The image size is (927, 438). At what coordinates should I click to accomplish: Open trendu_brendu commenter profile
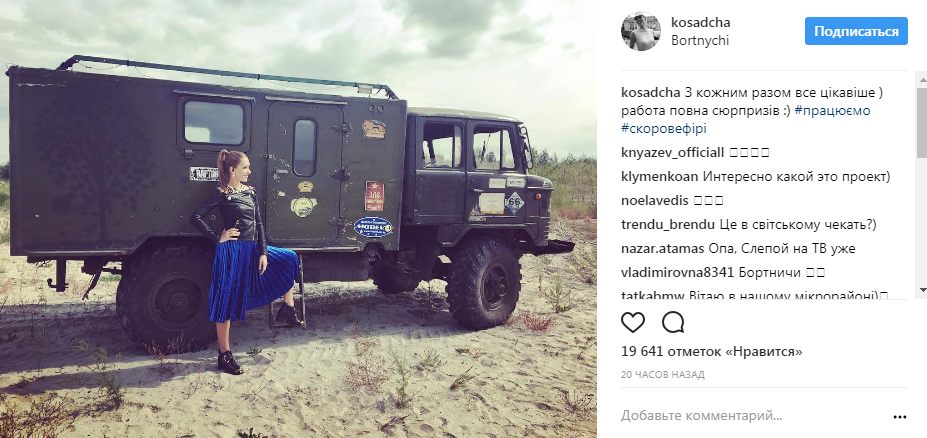coord(668,225)
